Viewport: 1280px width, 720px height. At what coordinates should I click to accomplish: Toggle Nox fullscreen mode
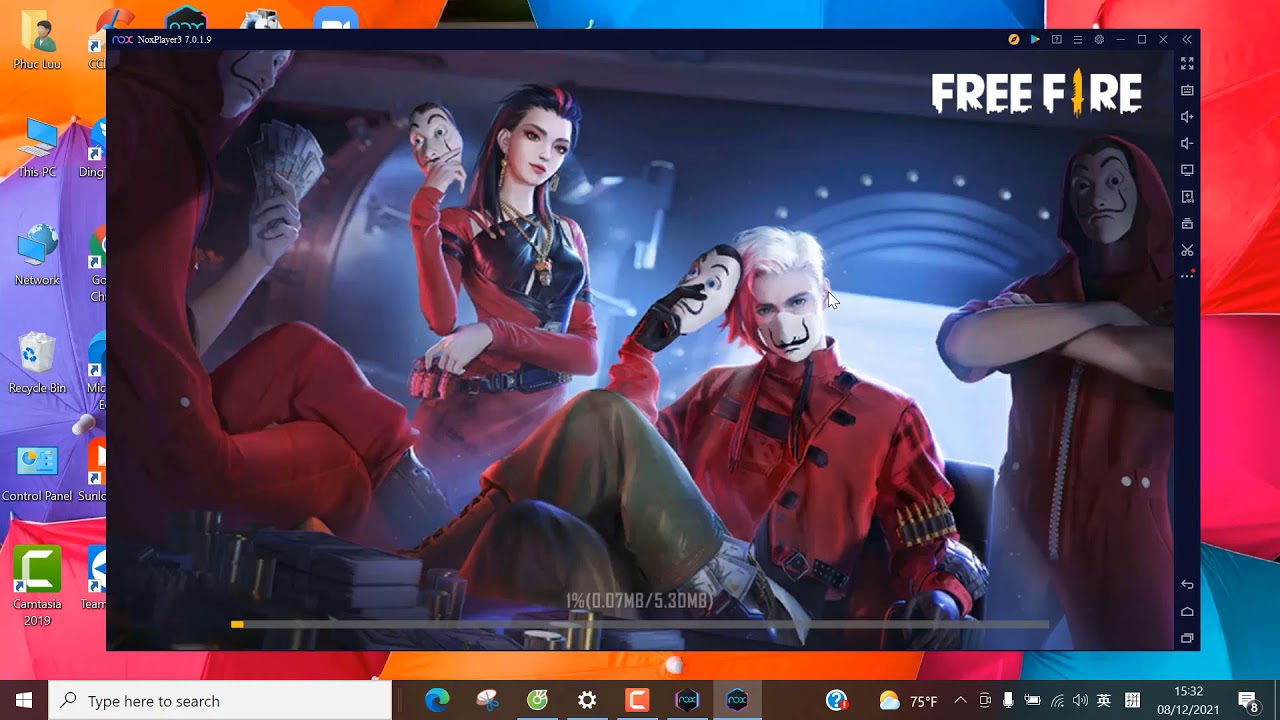tap(1187, 63)
